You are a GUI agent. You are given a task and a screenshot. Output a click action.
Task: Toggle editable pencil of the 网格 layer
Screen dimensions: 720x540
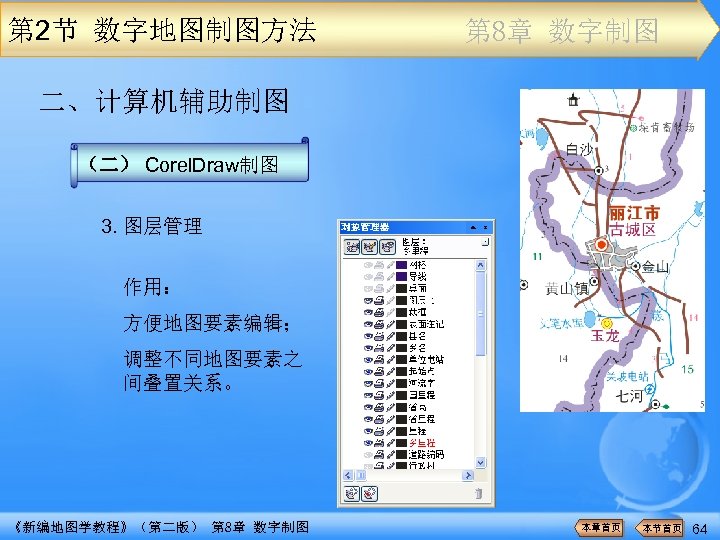tap(390, 265)
